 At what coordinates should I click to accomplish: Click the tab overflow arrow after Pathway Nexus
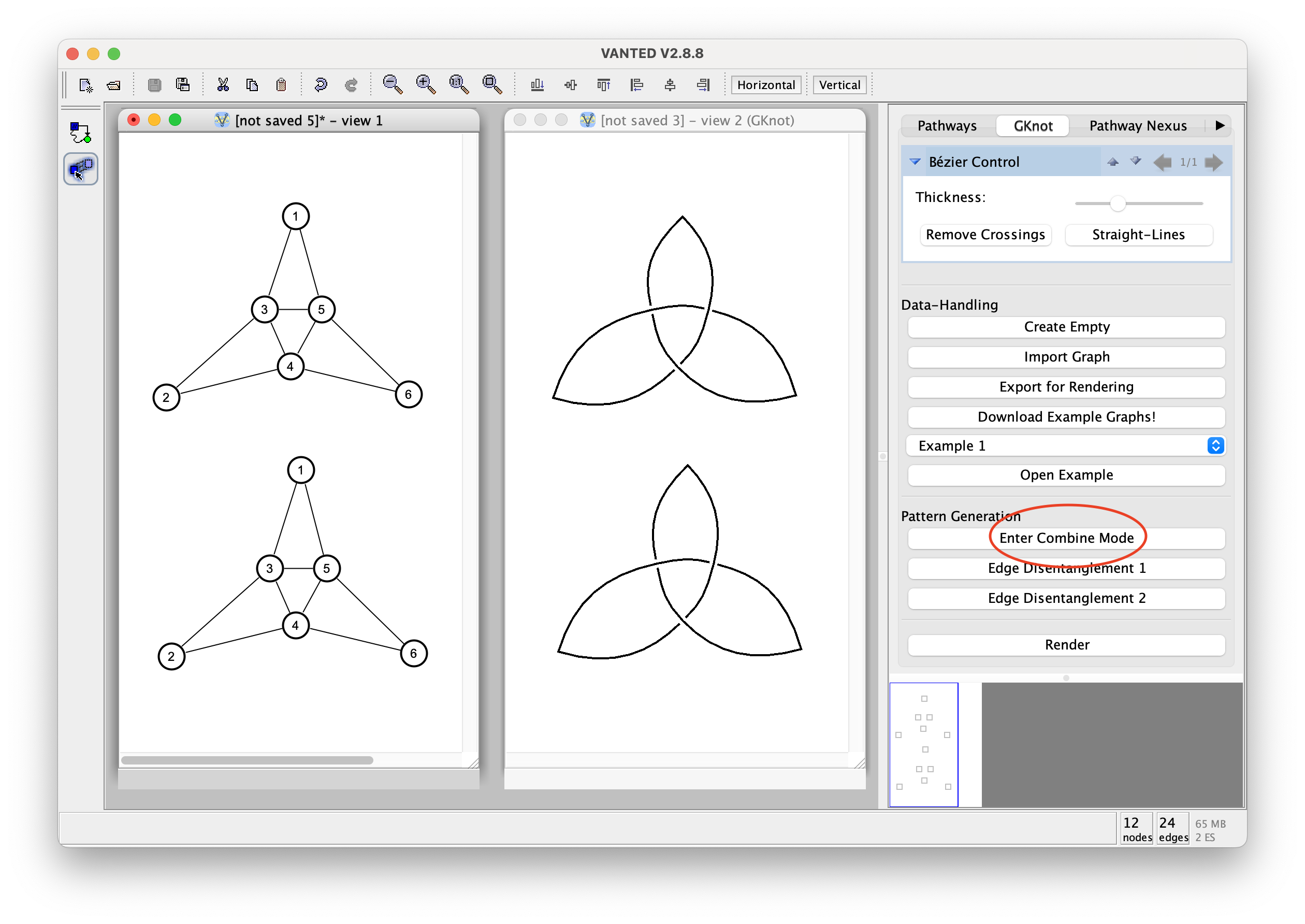point(1220,126)
